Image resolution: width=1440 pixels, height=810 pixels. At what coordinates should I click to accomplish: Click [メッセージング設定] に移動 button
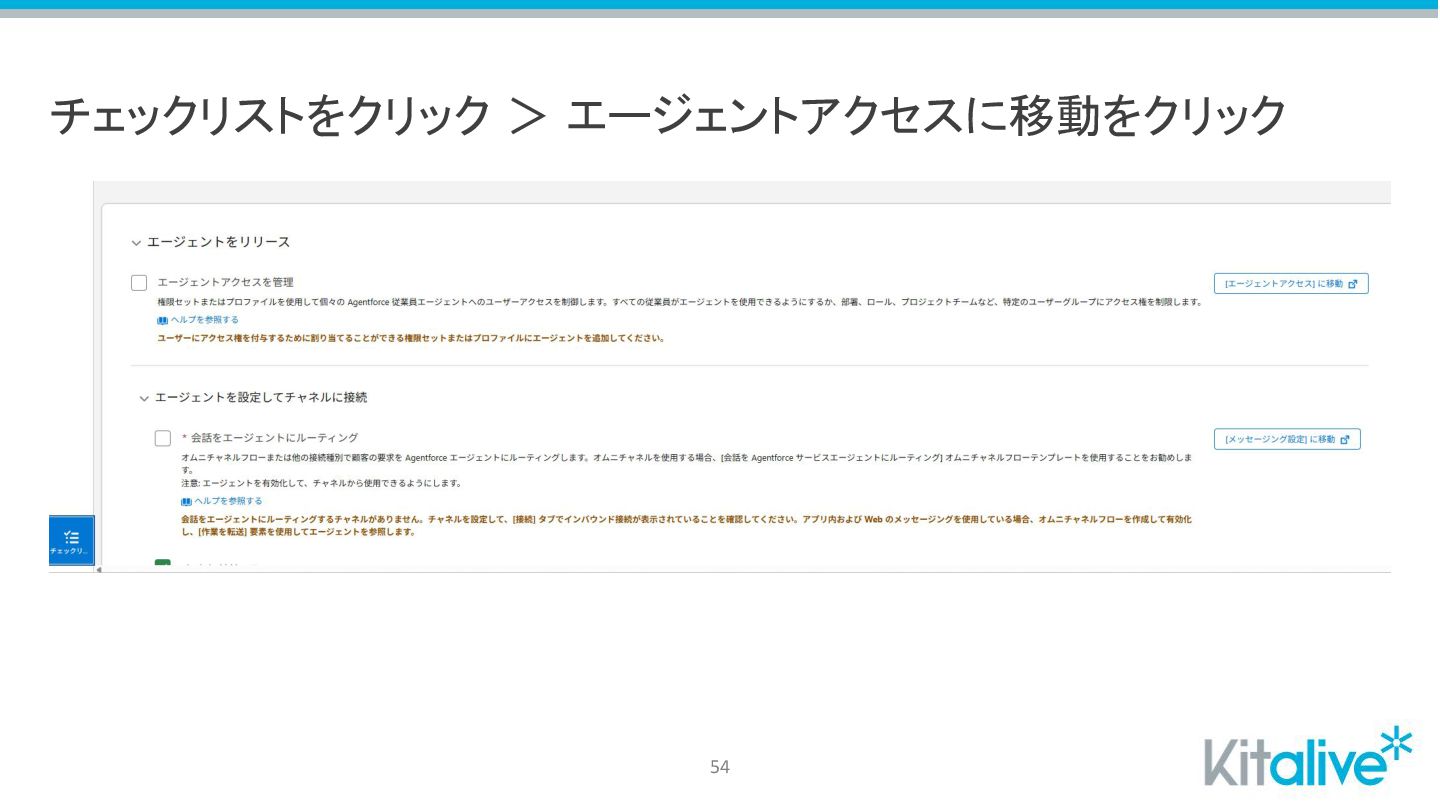point(1287,439)
